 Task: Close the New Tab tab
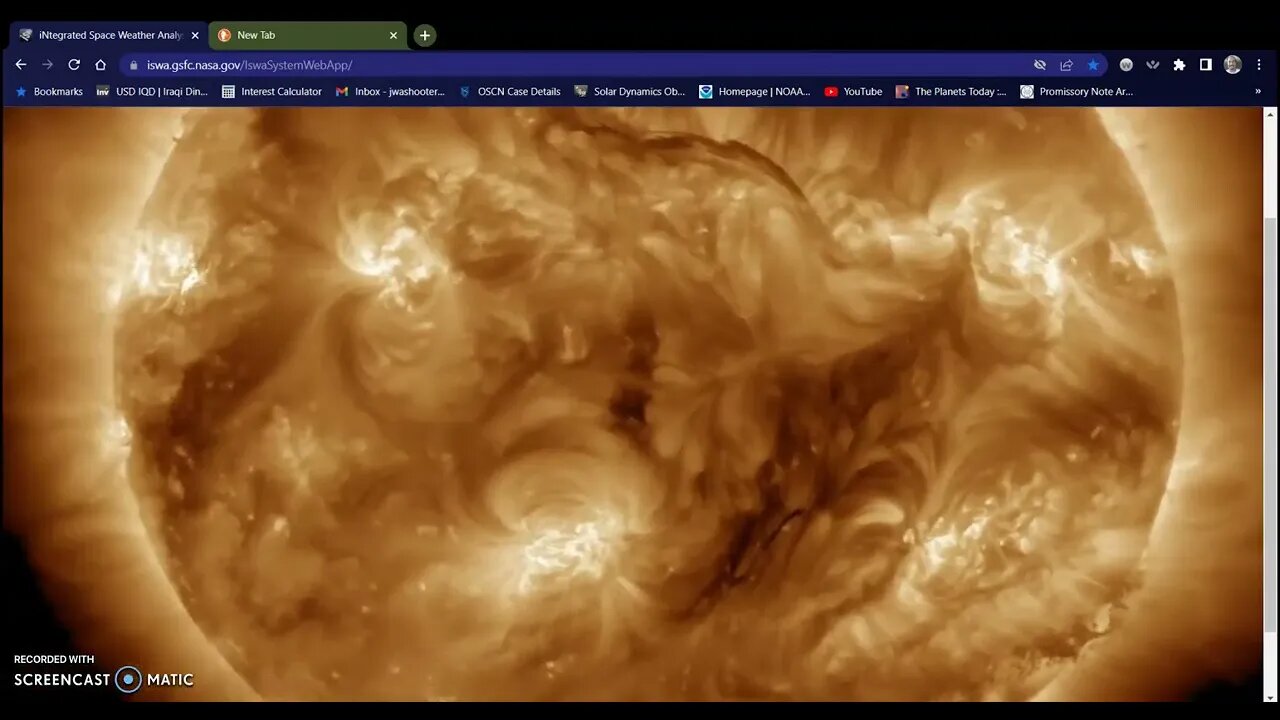(x=393, y=35)
